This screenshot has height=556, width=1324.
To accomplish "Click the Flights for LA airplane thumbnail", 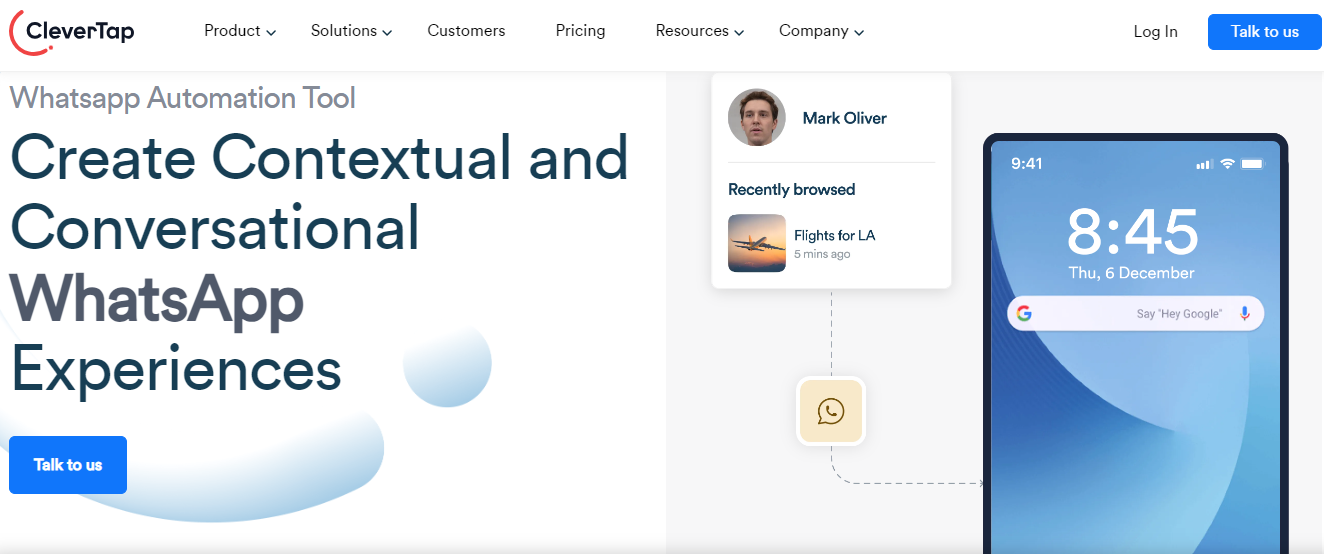I will point(757,243).
